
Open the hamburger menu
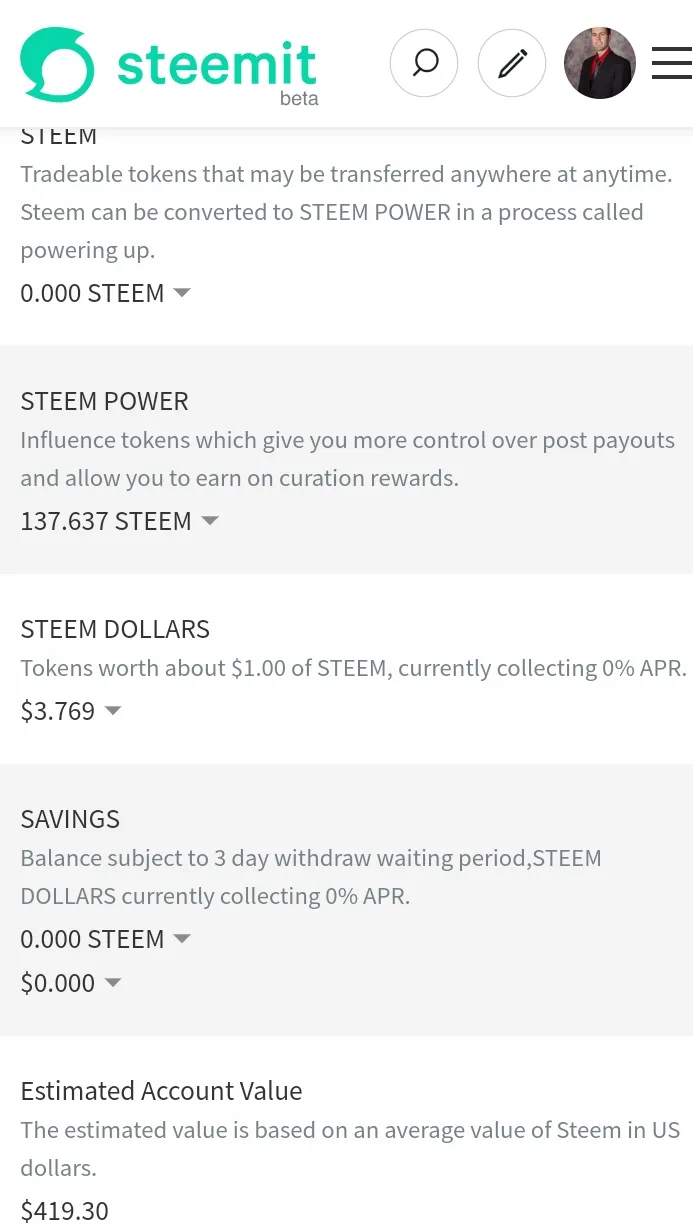[672, 63]
